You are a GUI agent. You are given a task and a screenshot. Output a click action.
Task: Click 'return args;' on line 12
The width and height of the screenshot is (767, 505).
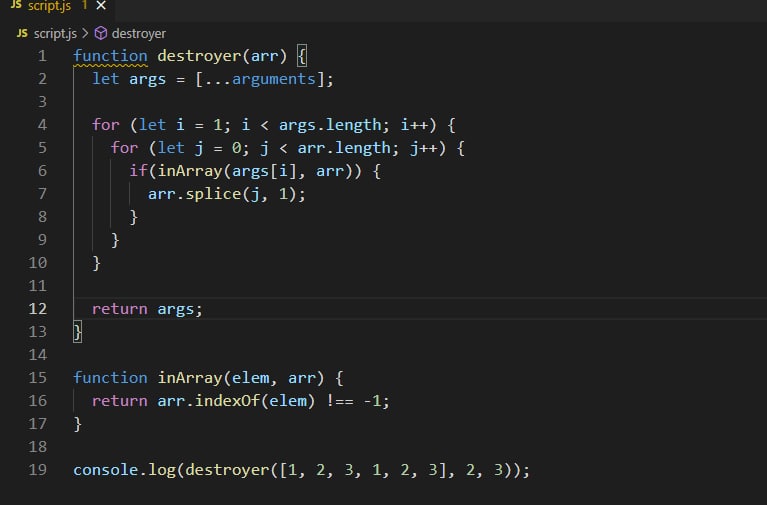tap(147, 309)
